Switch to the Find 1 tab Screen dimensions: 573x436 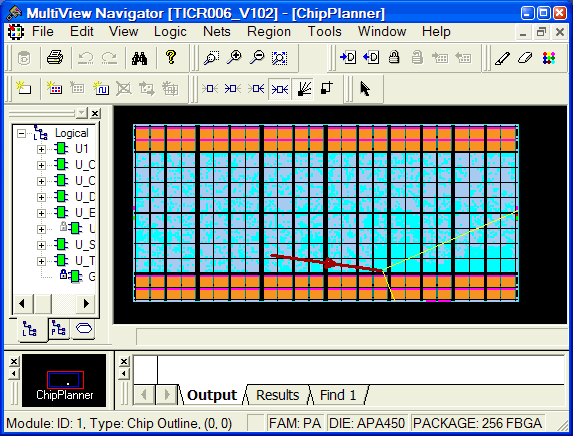click(338, 395)
